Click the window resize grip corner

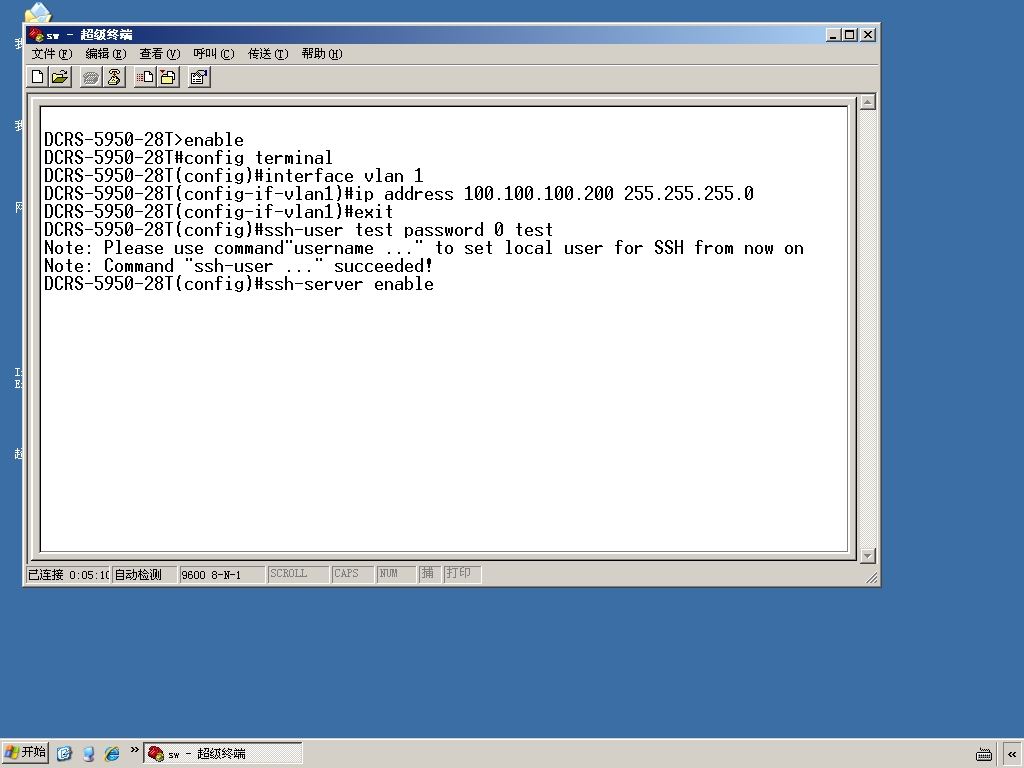(871, 578)
